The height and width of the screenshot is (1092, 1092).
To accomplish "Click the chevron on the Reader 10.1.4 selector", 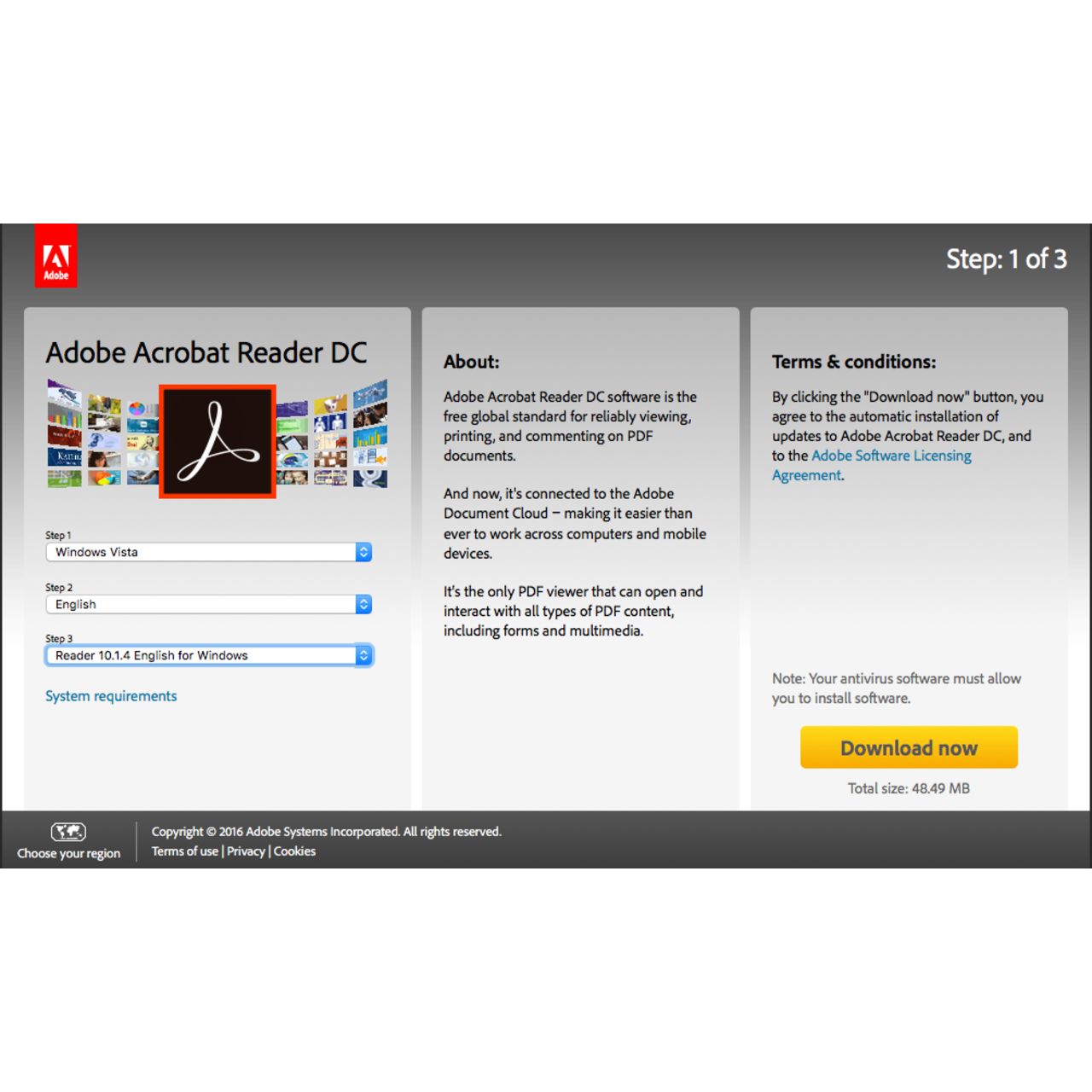I will point(364,654).
